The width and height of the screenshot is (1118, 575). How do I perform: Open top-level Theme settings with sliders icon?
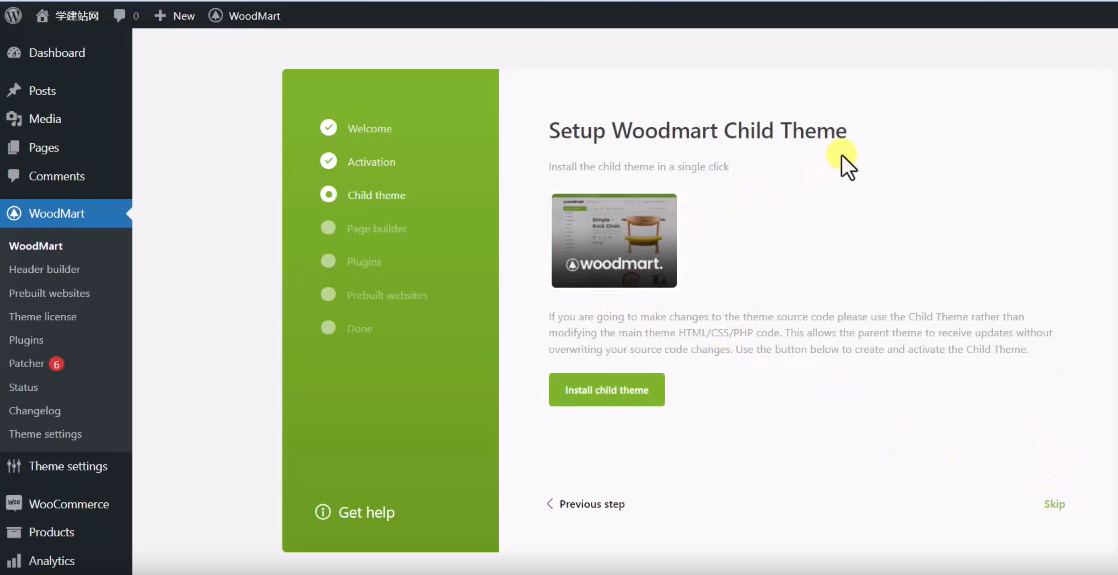(66, 466)
